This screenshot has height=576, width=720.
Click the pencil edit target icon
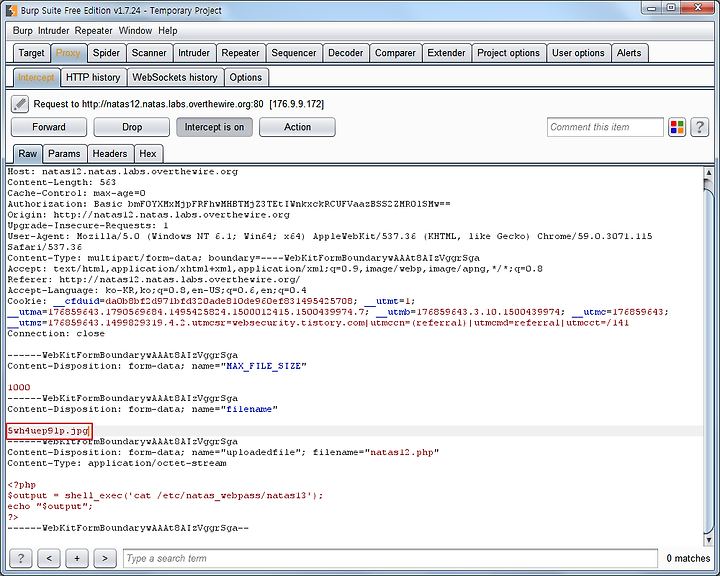20,104
